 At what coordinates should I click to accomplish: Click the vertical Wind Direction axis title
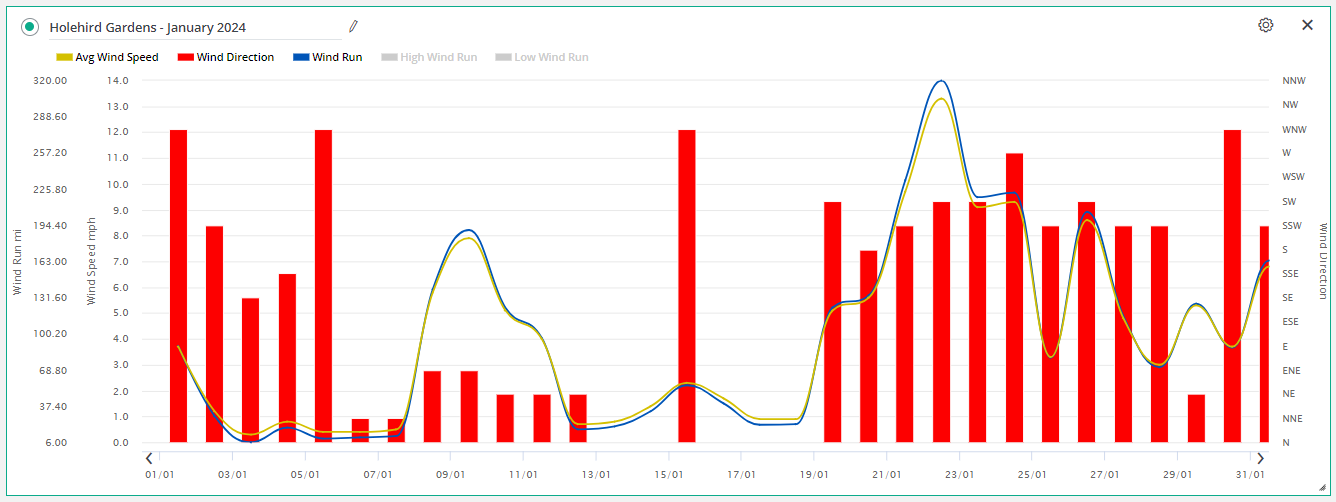(x=1323, y=261)
